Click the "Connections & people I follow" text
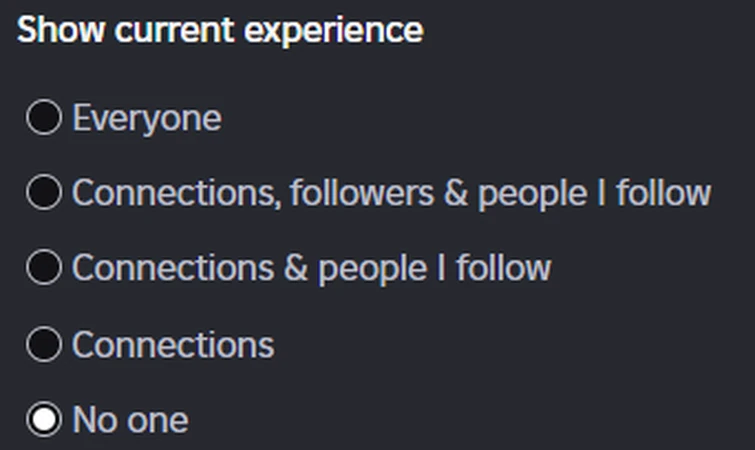 click(x=311, y=268)
